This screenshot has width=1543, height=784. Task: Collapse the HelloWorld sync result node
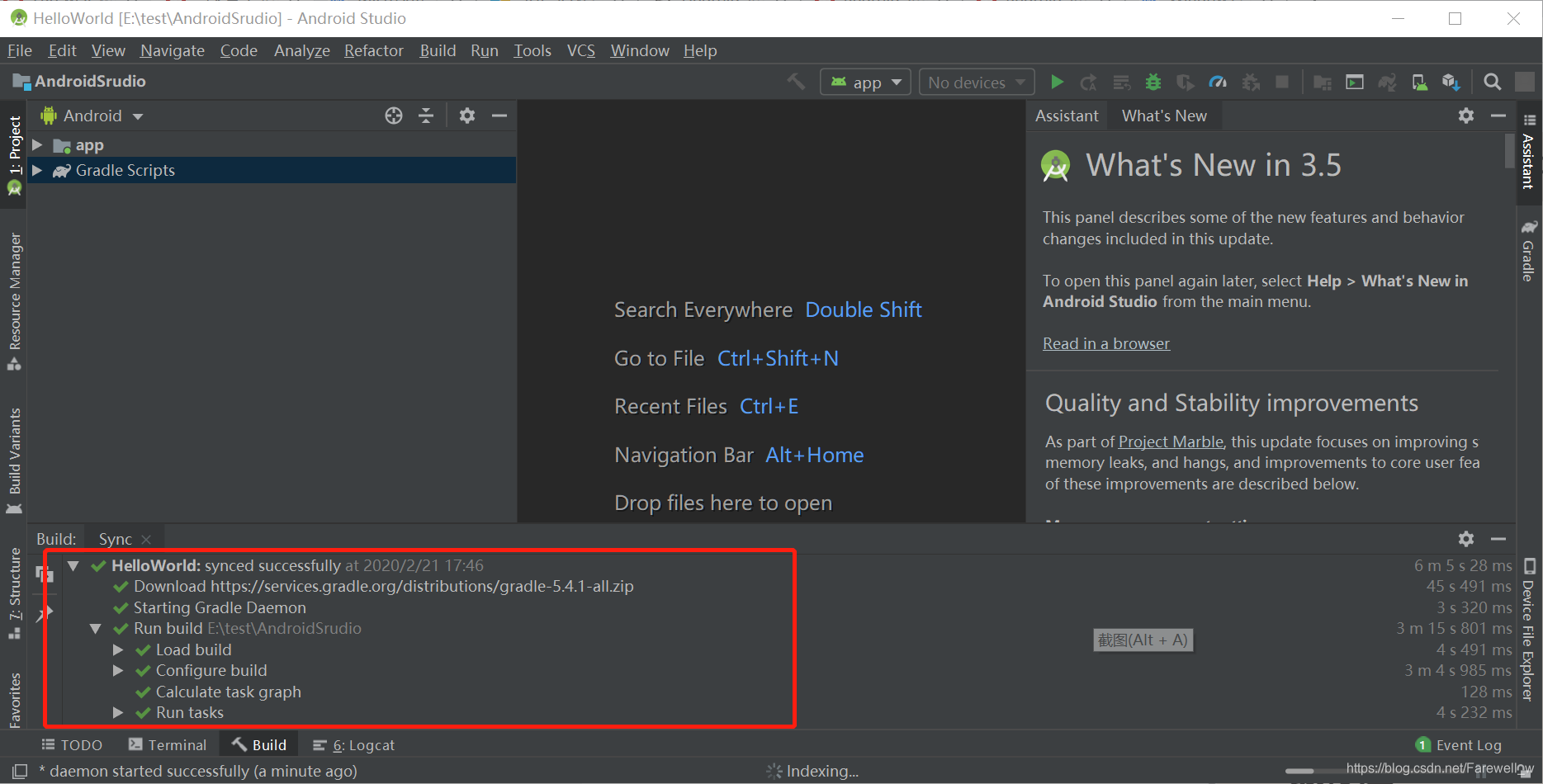(x=73, y=566)
